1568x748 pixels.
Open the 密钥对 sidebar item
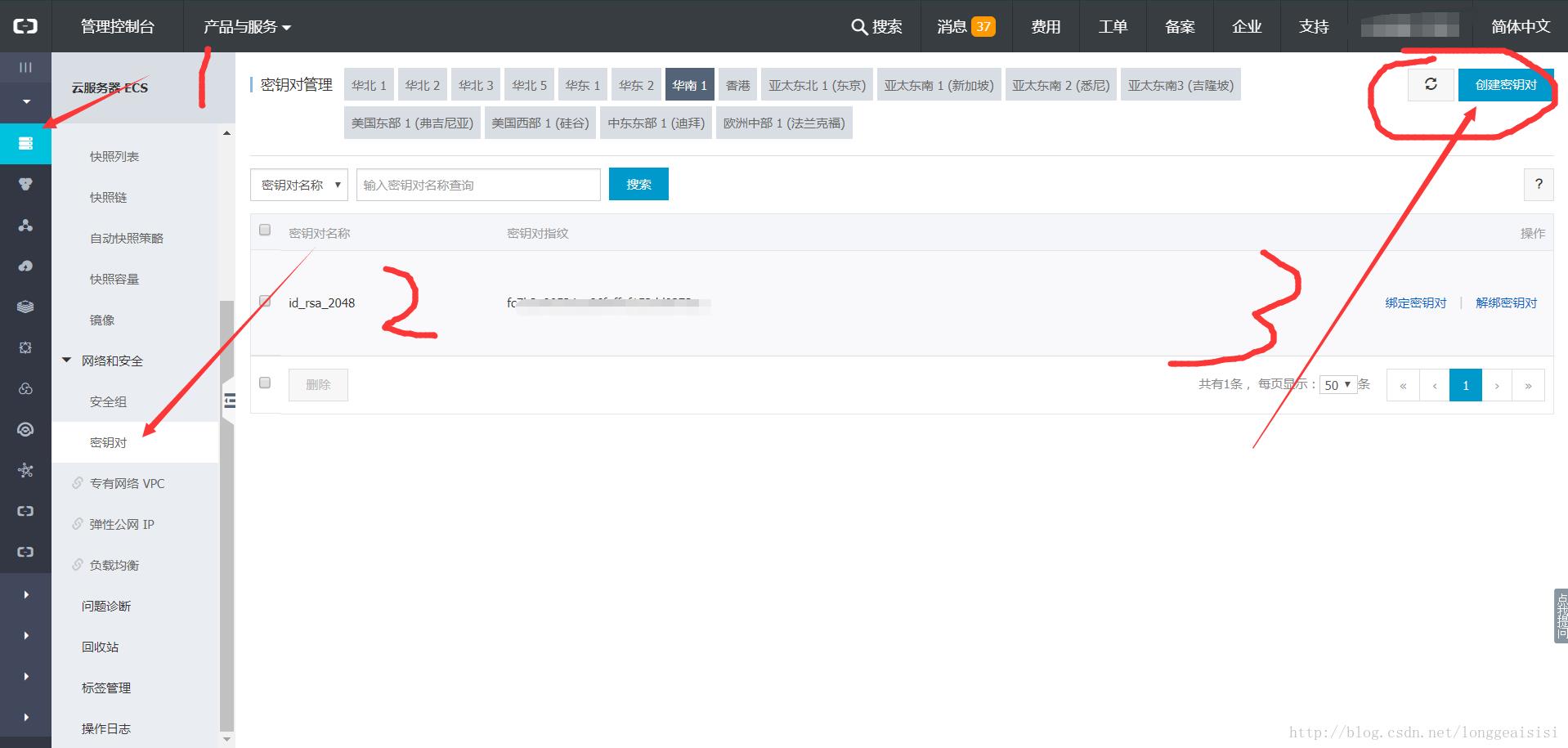tap(136, 442)
